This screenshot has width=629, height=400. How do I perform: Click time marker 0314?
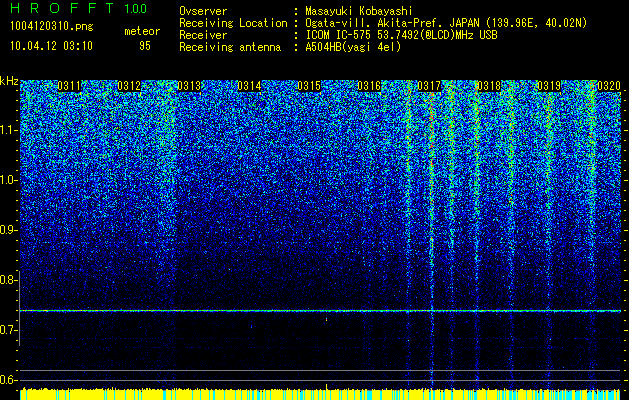tap(249, 86)
